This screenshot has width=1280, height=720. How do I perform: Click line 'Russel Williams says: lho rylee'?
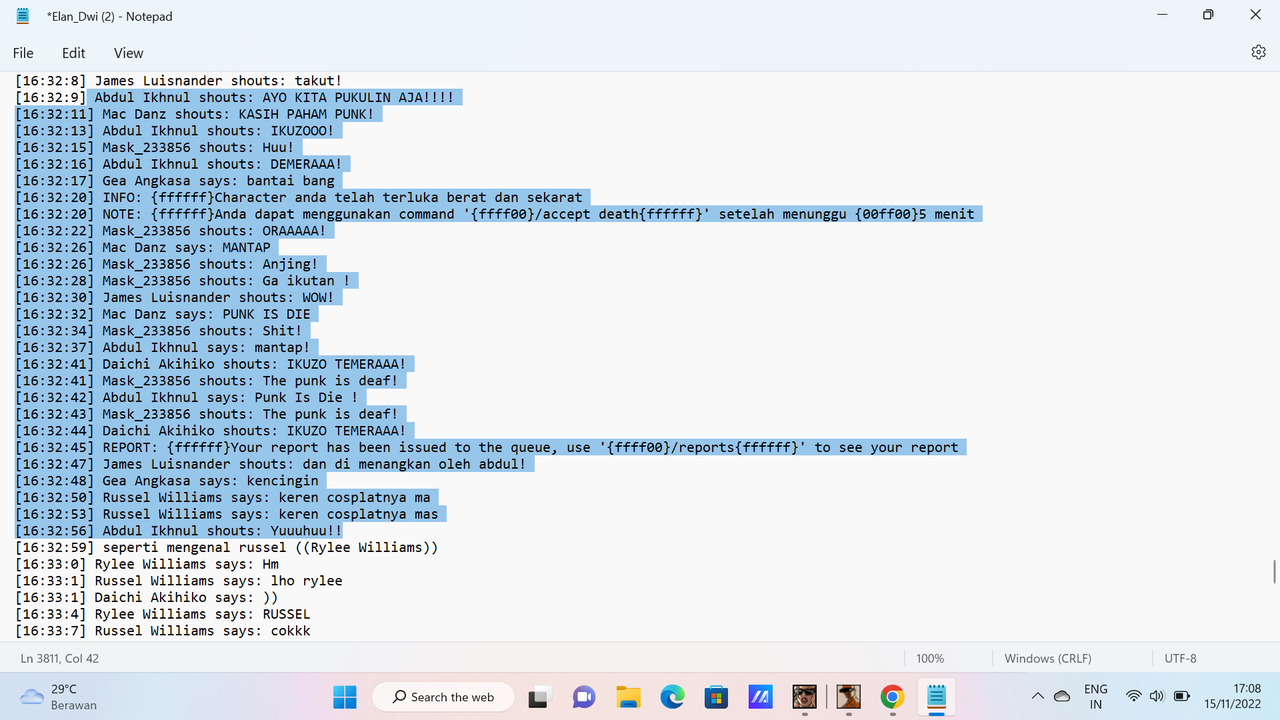tap(178, 580)
